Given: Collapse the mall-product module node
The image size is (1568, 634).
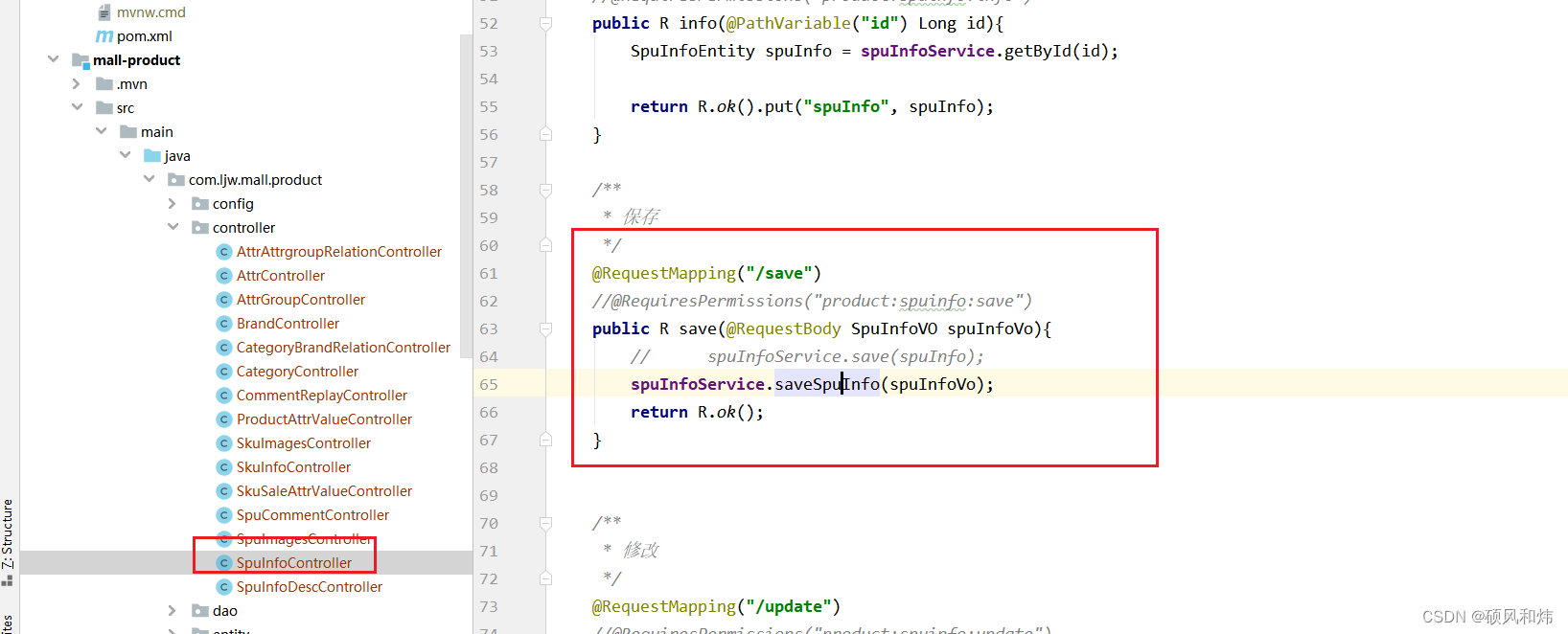Looking at the screenshot, I should (x=53, y=59).
